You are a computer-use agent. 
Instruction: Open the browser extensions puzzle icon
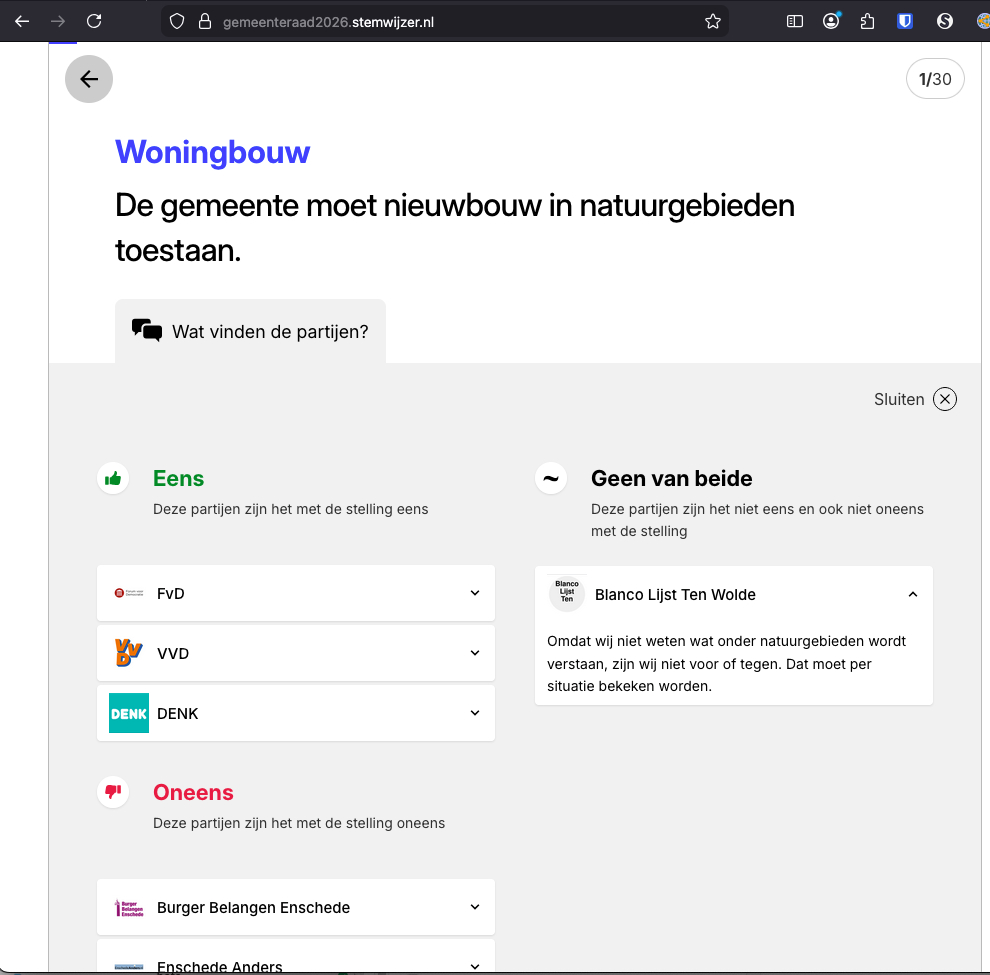click(868, 21)
